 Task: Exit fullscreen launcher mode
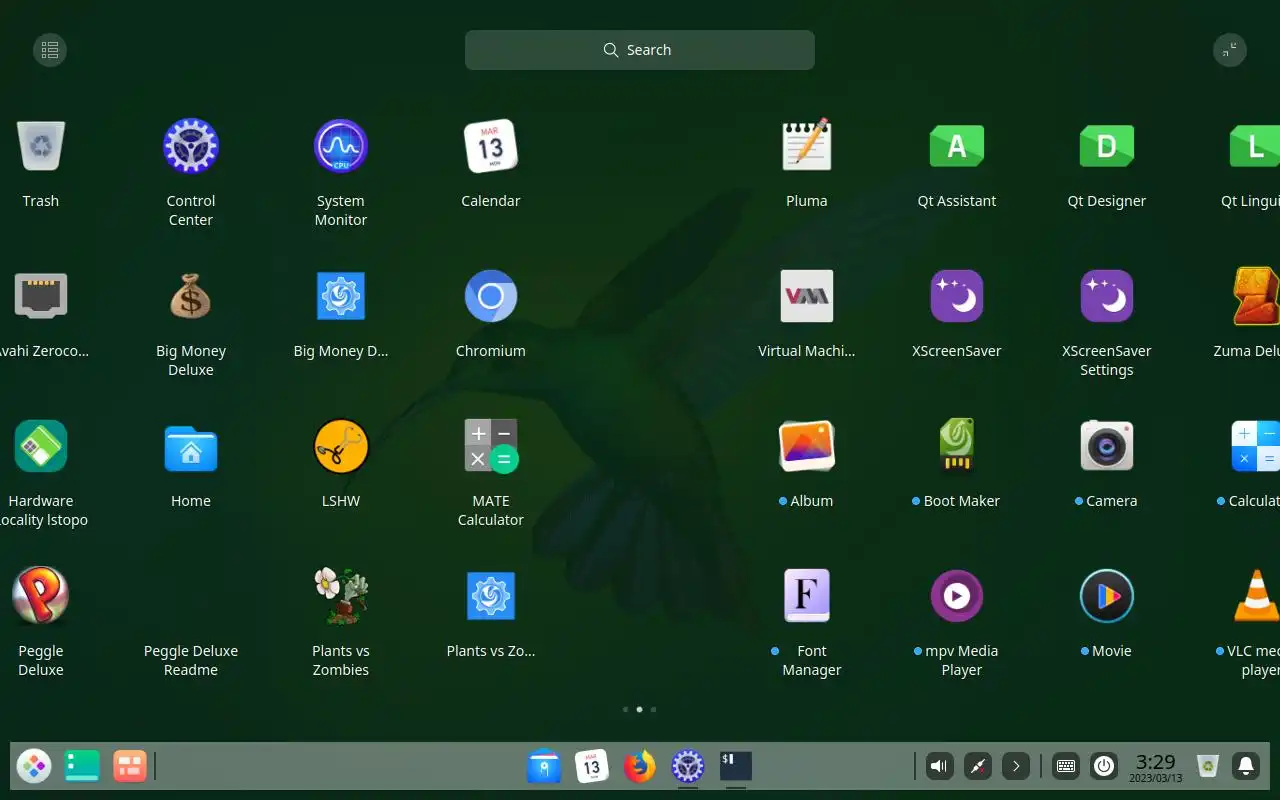coord(1230,50)
